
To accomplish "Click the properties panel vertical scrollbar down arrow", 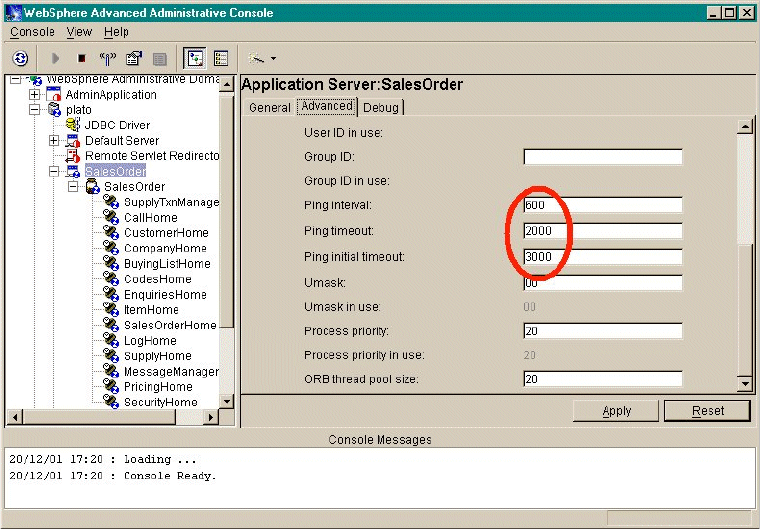I will coord(743,384).
